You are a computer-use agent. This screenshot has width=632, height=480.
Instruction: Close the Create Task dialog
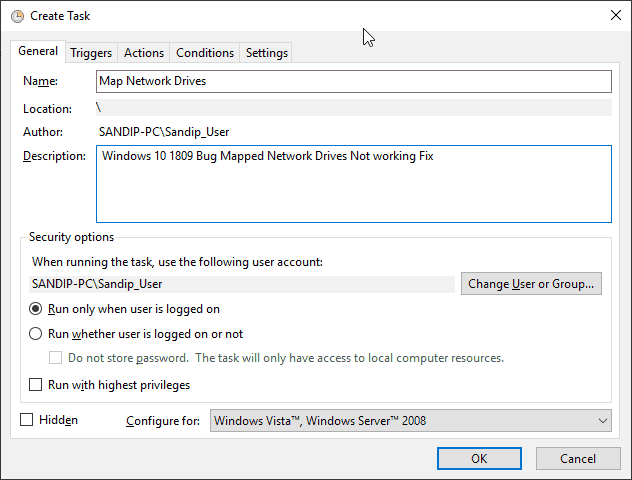point(615,15)
